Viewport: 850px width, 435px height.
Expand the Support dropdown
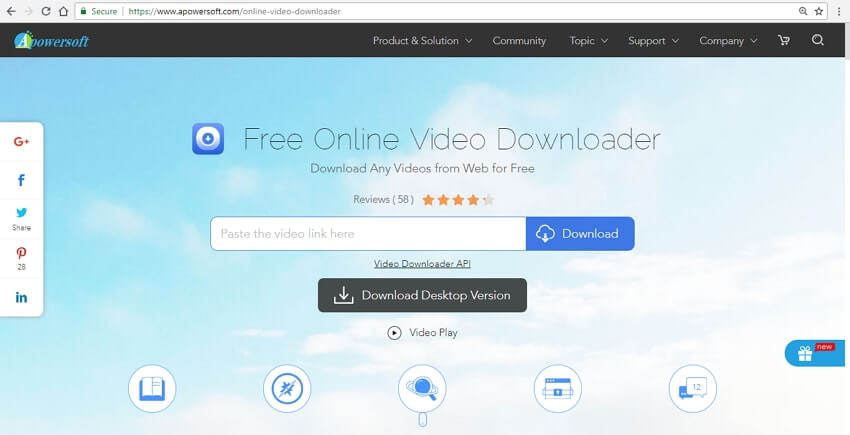(653, 41)
